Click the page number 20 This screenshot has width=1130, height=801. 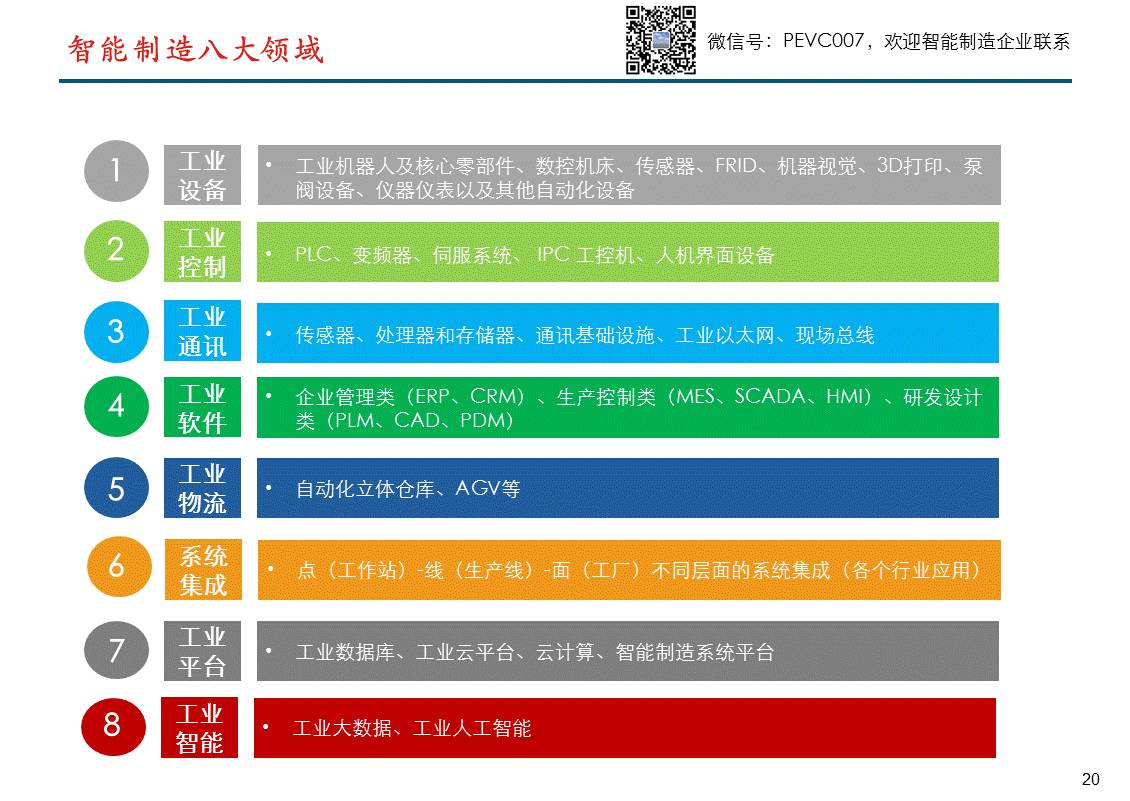tap(1090, 780)
